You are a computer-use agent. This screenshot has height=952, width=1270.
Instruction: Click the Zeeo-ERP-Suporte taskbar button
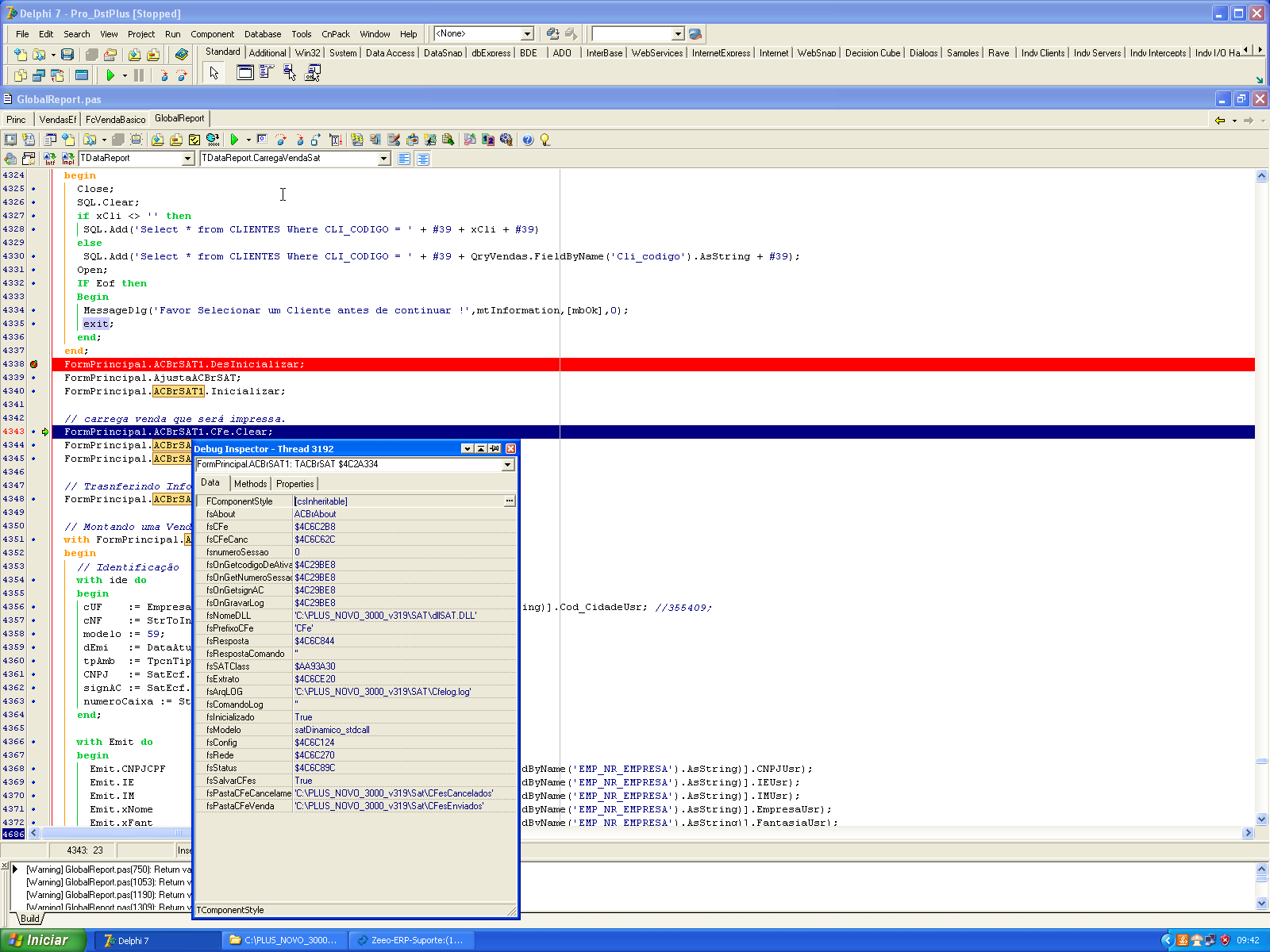(x=412, y=940)
